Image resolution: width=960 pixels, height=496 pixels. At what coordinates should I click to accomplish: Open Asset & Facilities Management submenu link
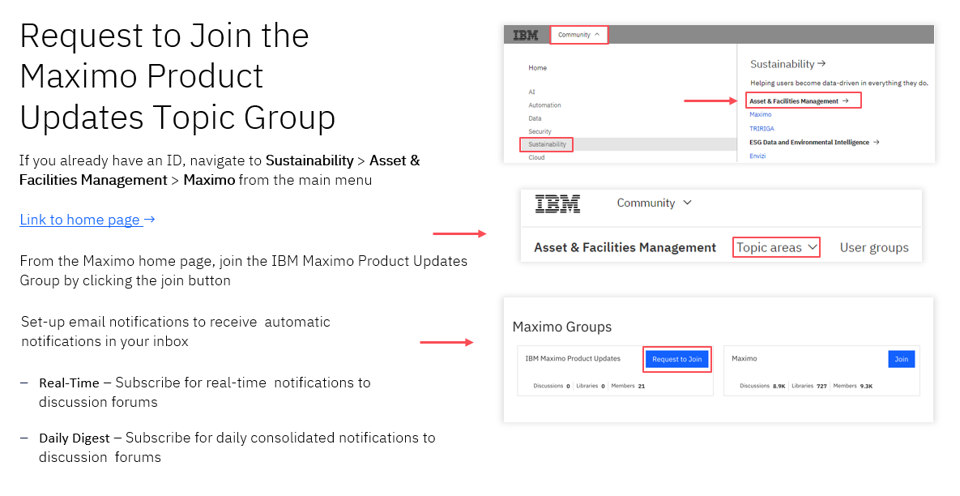799,101
